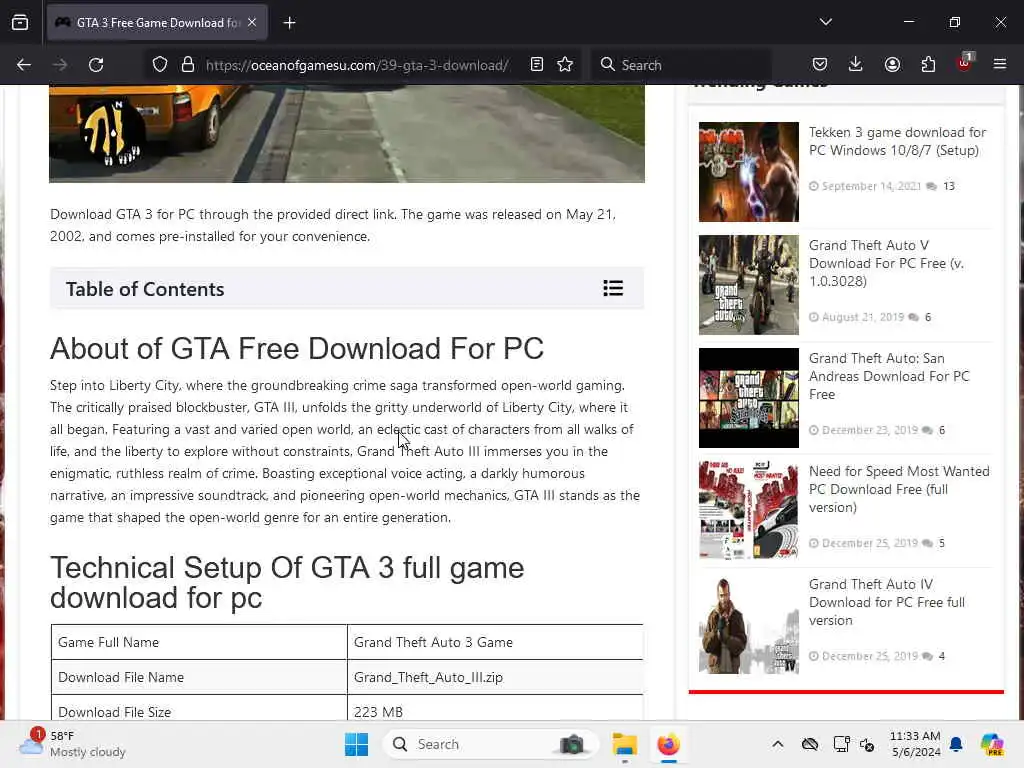Open the cloud sync tray icon
The width and height of the screenshot is (1024, 768).
[810, 744]
